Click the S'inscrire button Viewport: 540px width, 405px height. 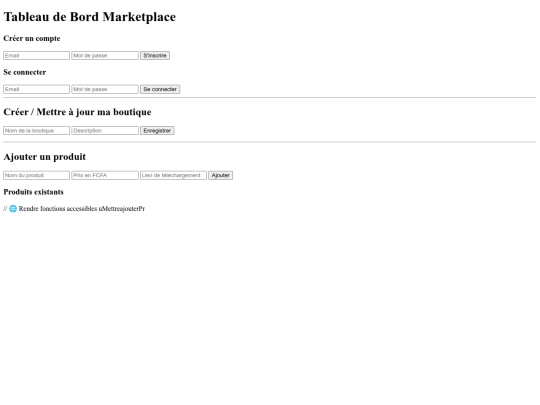[155, 55]
